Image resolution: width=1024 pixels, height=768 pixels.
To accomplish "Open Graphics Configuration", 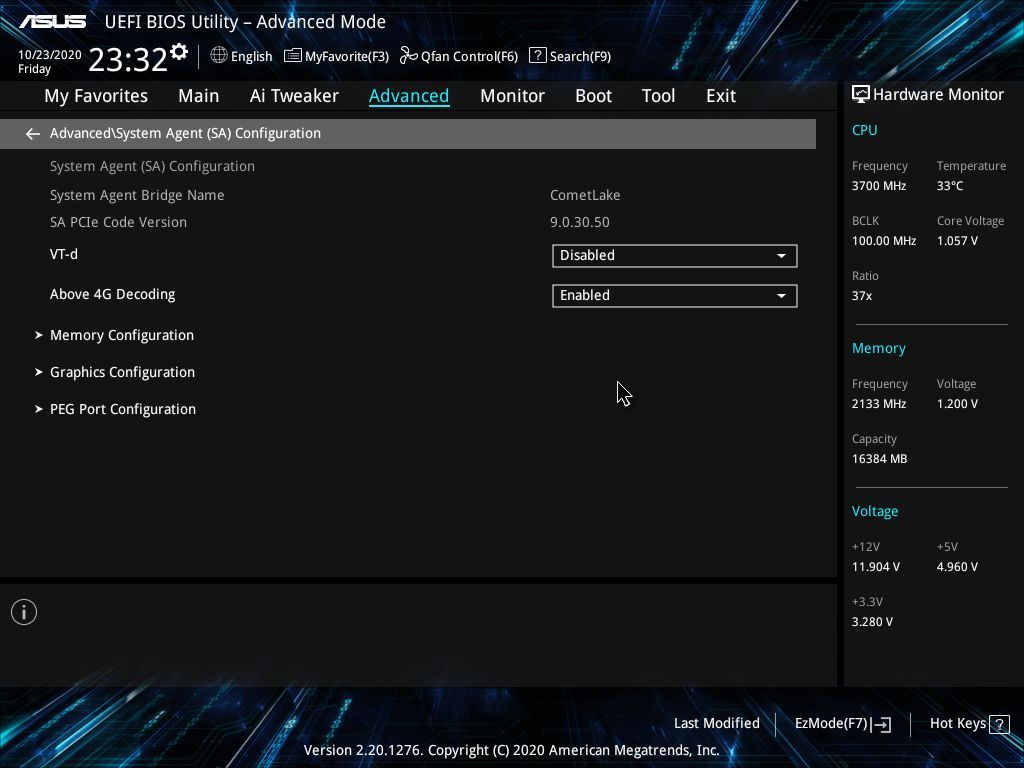I will 122,372.
